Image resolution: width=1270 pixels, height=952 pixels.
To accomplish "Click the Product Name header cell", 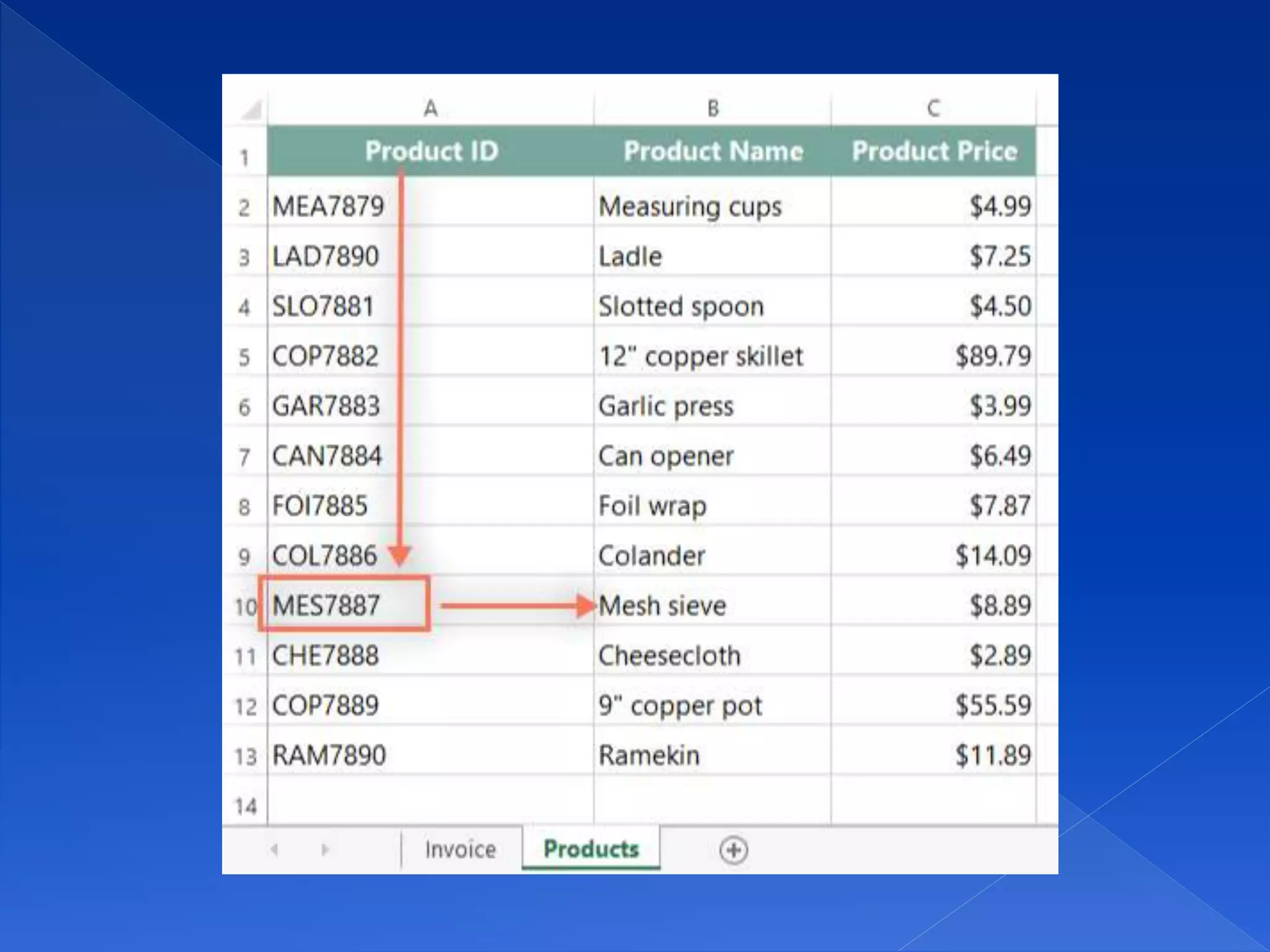I will tap(713, 151).
